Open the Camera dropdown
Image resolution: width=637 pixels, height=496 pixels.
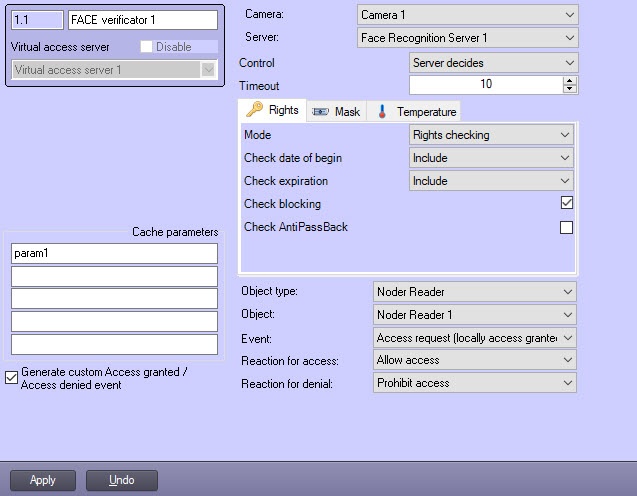tap(468, 15)
